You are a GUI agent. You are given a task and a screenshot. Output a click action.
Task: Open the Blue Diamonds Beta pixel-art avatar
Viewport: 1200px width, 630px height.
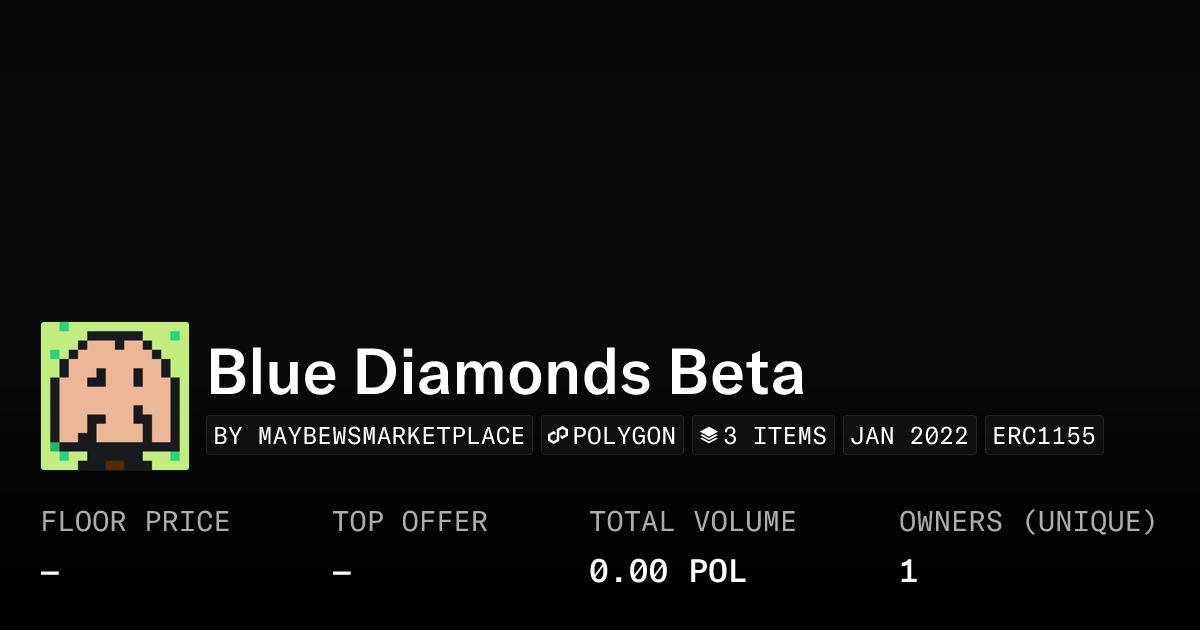[115, 396]
